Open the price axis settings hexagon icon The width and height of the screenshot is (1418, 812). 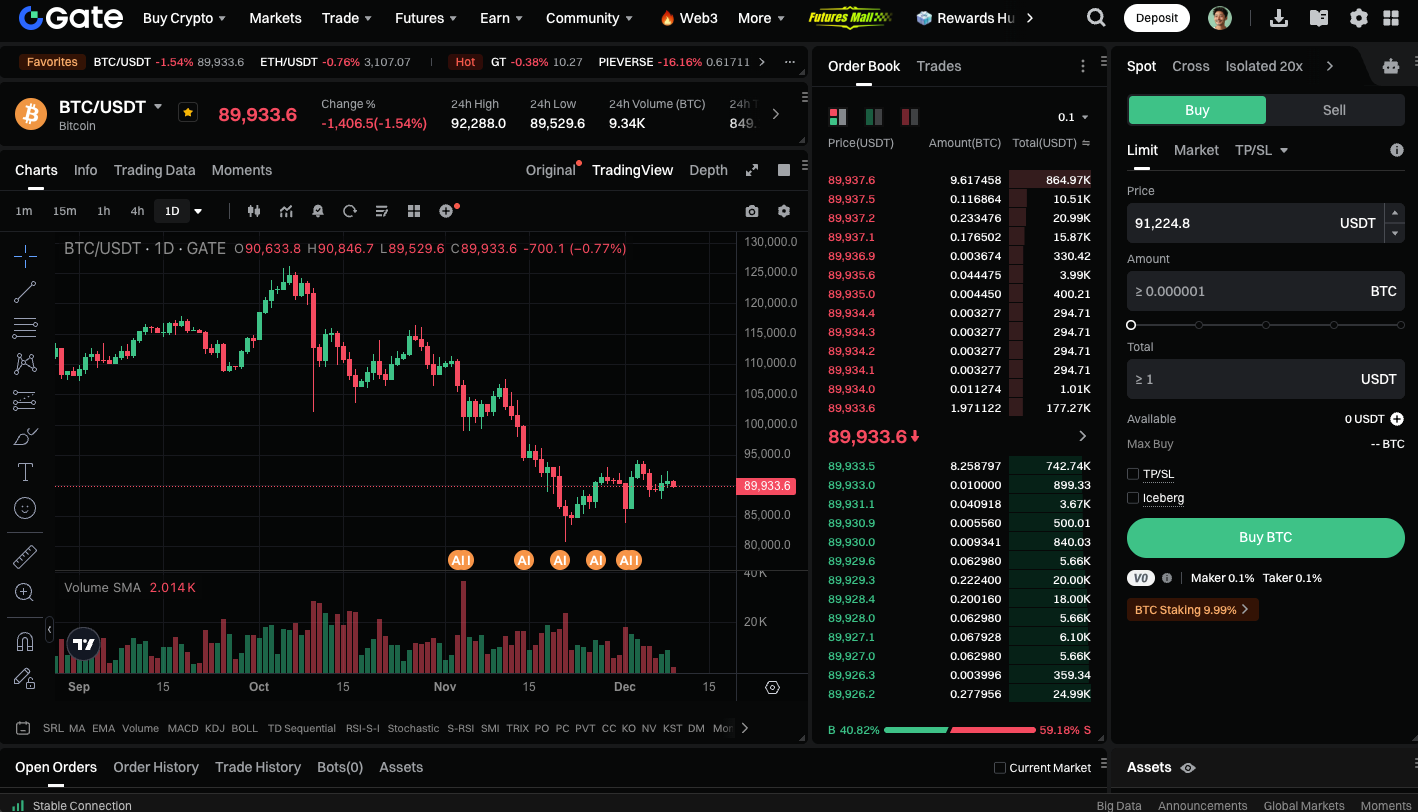[x=772, y=687]
